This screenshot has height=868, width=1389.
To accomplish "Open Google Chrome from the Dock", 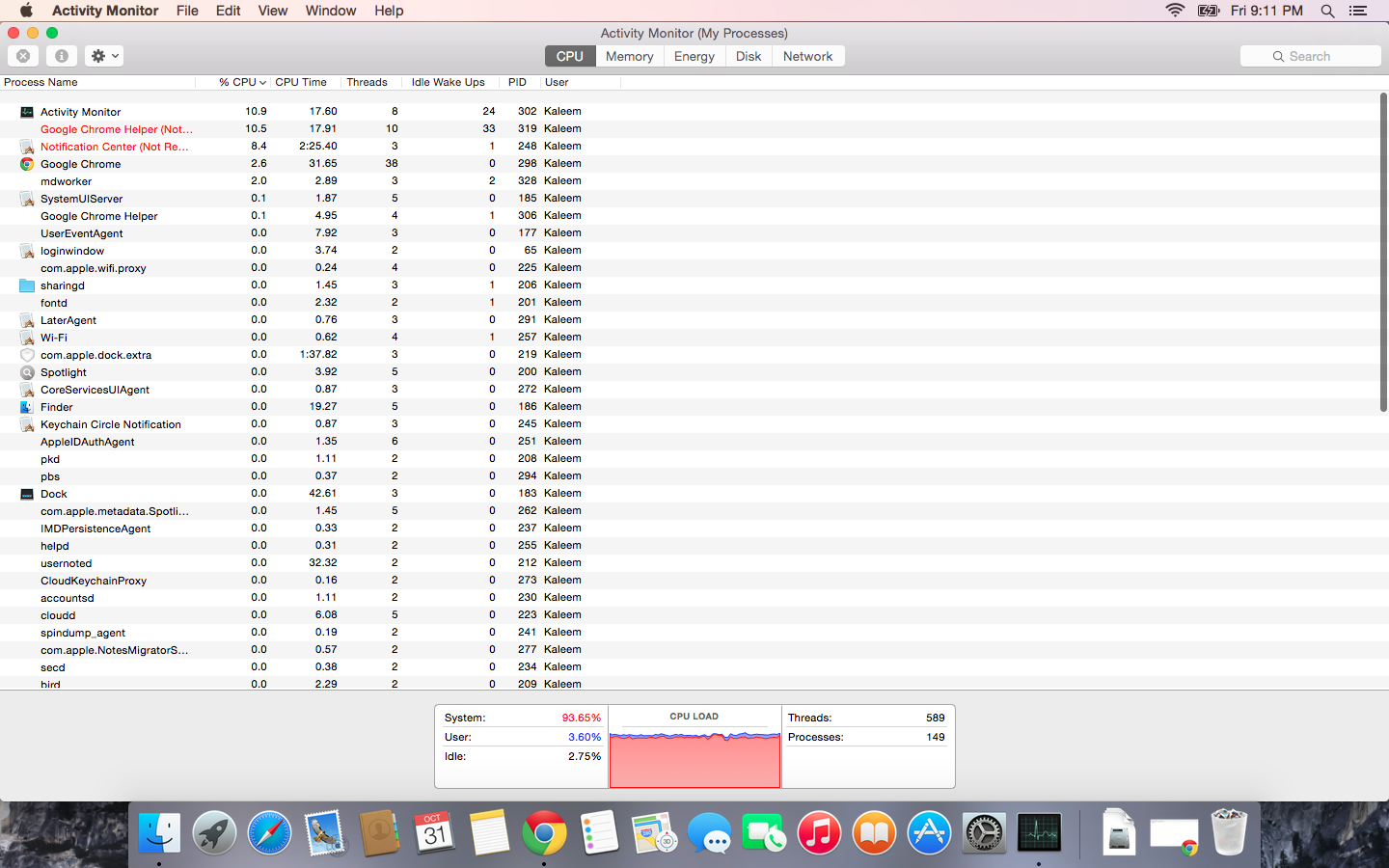I will (x=544, y=832).
